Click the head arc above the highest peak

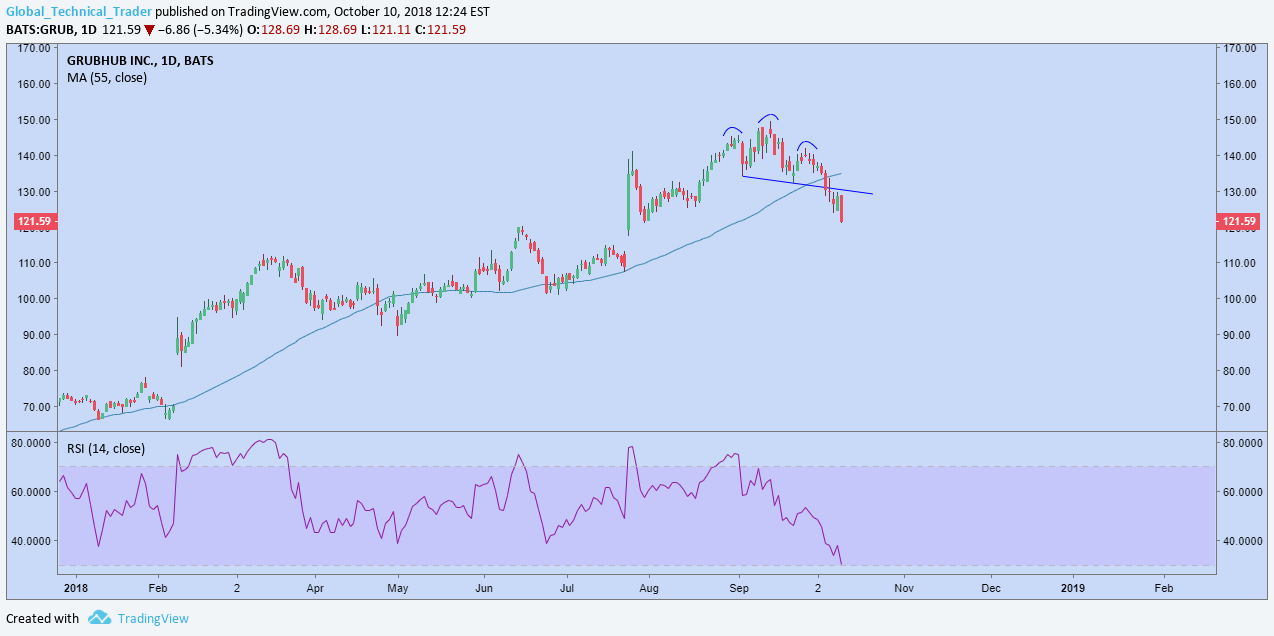768,118
